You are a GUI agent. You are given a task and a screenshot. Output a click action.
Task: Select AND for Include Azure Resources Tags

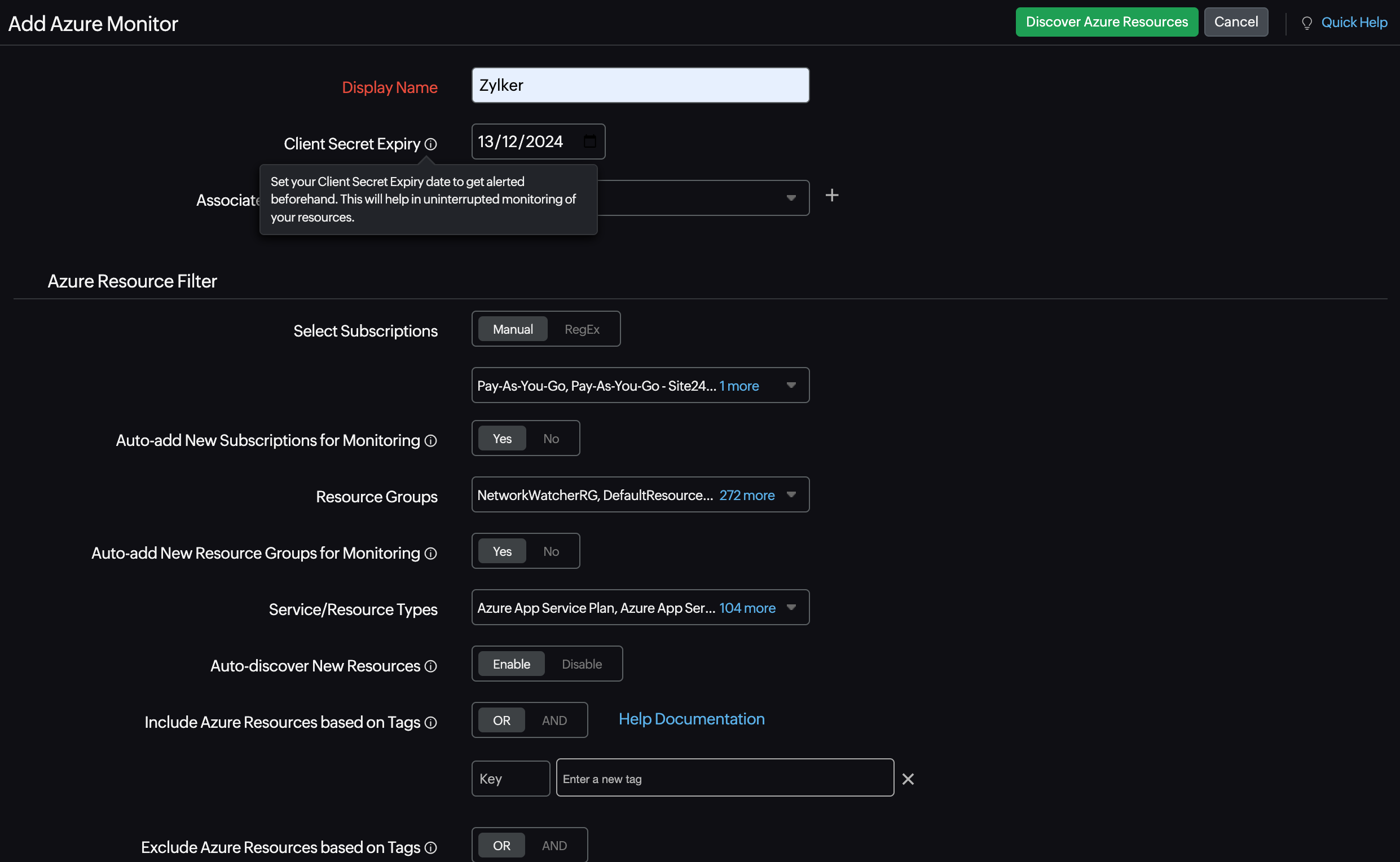[x=554, y=720]
